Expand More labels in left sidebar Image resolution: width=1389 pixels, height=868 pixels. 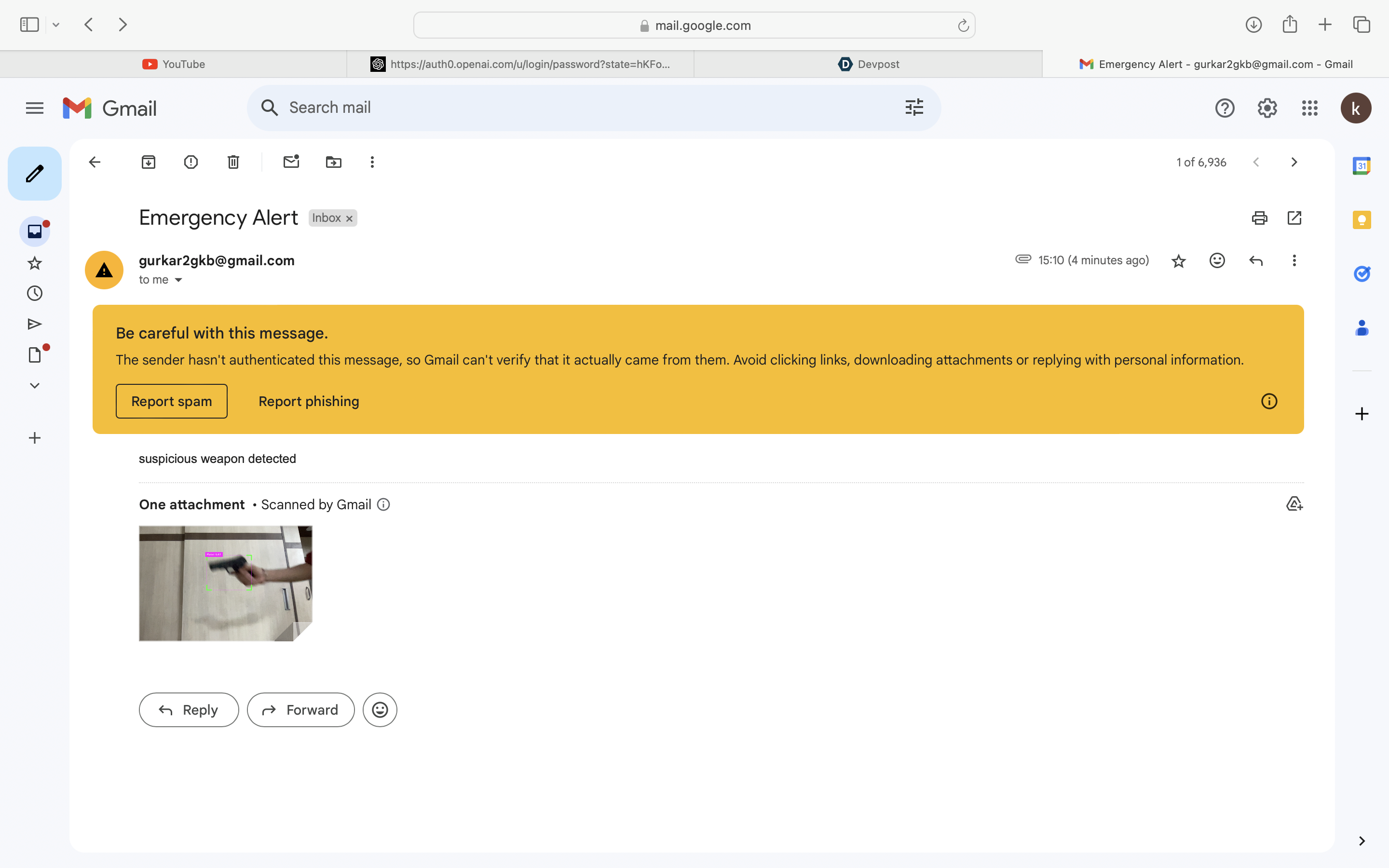click(34, 385)
